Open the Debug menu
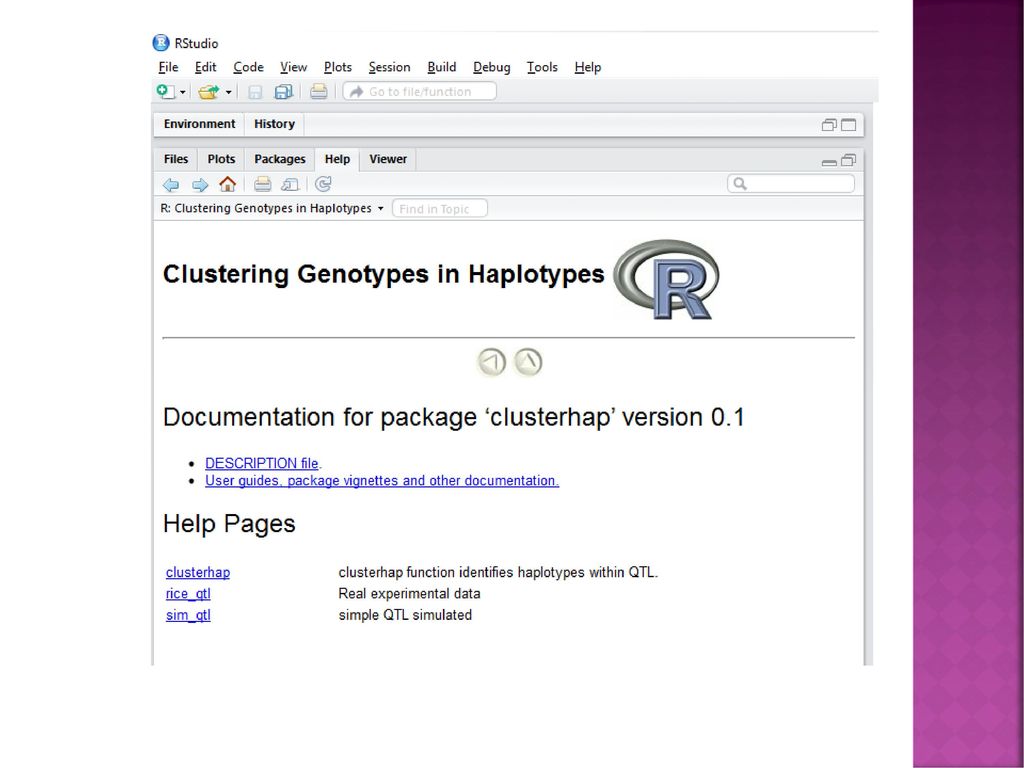1024x768 pixels. click(x=492, y=67)
